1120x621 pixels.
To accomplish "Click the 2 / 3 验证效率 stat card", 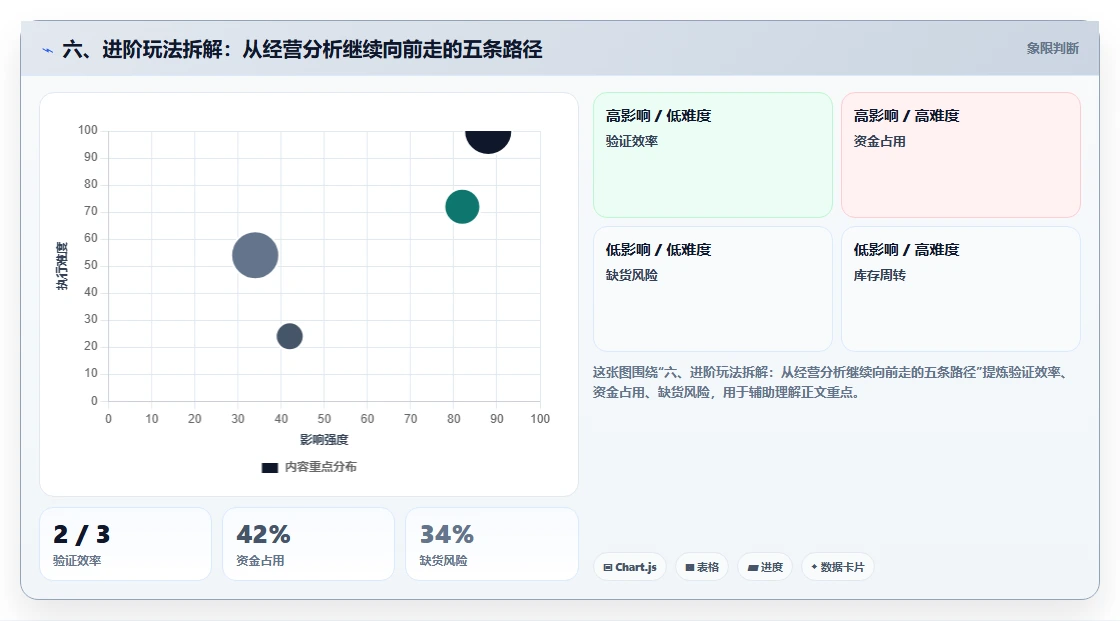I will 125,544.
